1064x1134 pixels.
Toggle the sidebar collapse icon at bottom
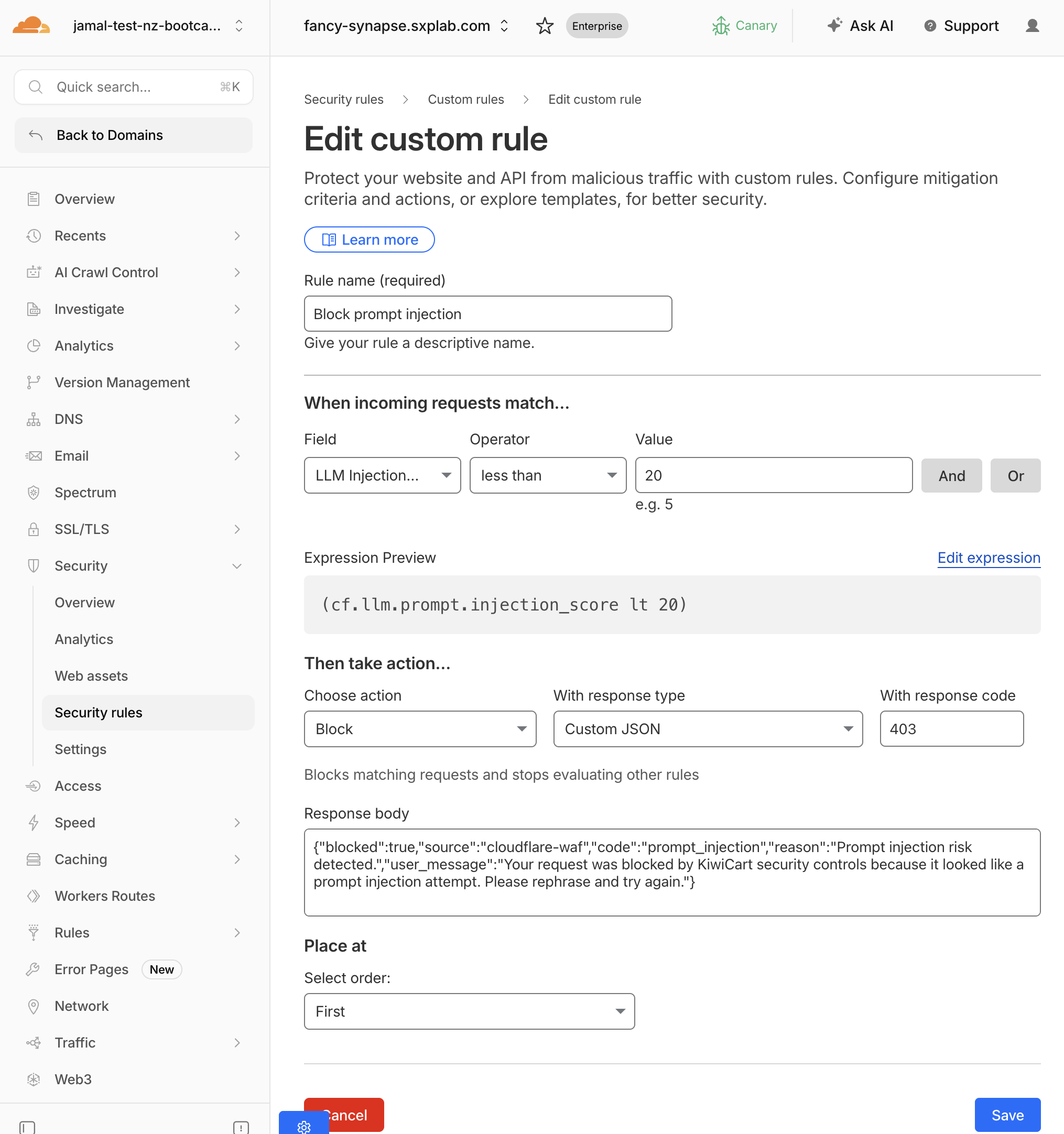[x=27, y=1127]
